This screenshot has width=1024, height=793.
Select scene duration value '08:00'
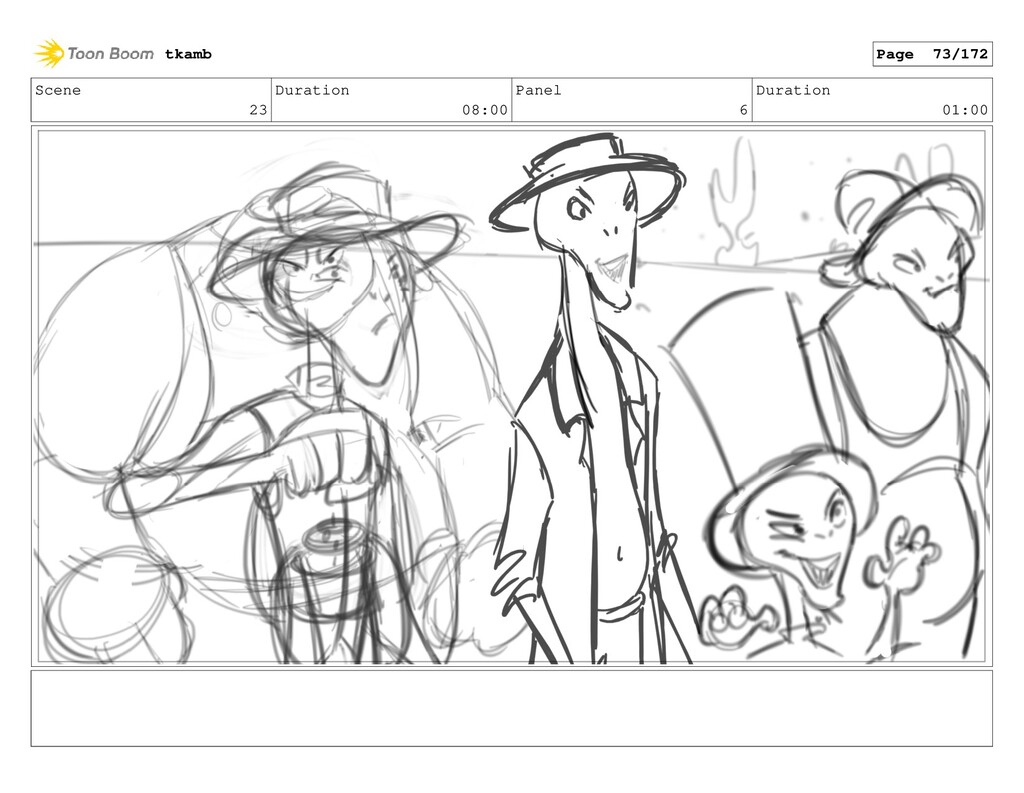point(485,110)
